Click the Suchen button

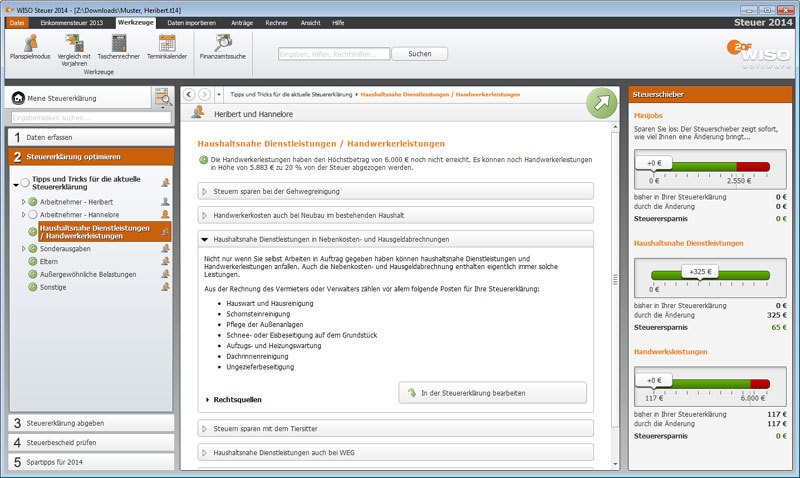tap(420, 54)
